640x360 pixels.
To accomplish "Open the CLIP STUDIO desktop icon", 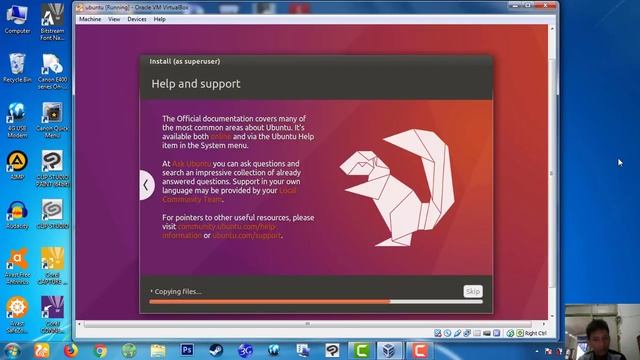I will (x=52, y=214).
